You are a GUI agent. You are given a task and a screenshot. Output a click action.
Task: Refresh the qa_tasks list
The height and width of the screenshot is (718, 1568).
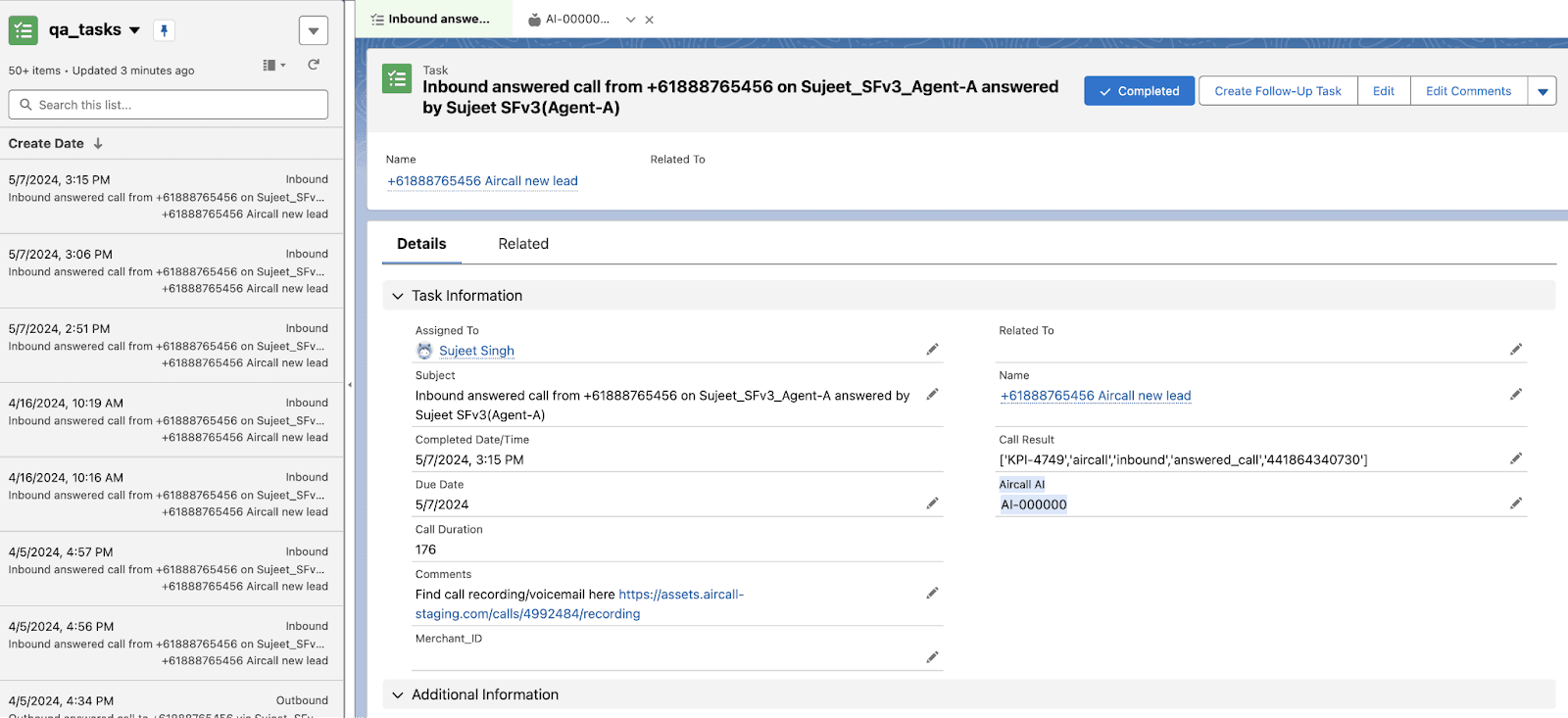[x=314, y=65]
